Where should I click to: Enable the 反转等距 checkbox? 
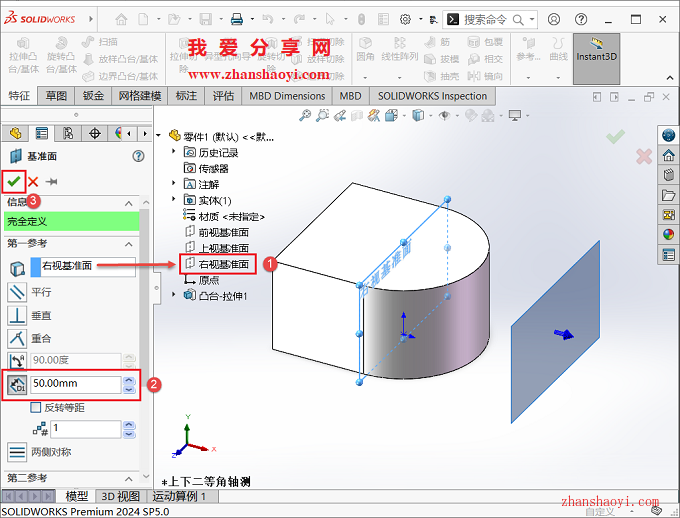[36, 407]
